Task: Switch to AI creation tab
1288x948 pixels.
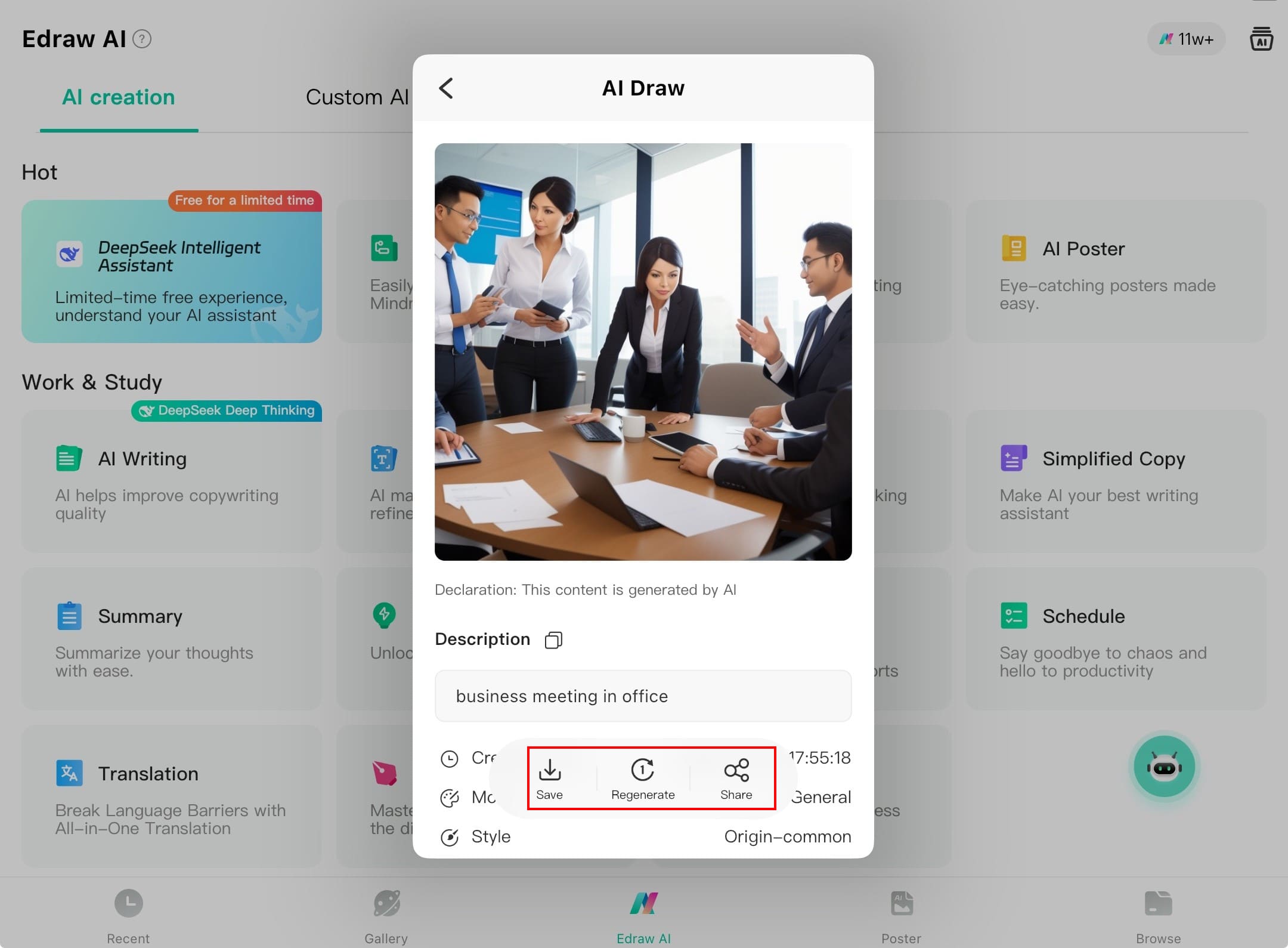Action: tap(119, 97)
